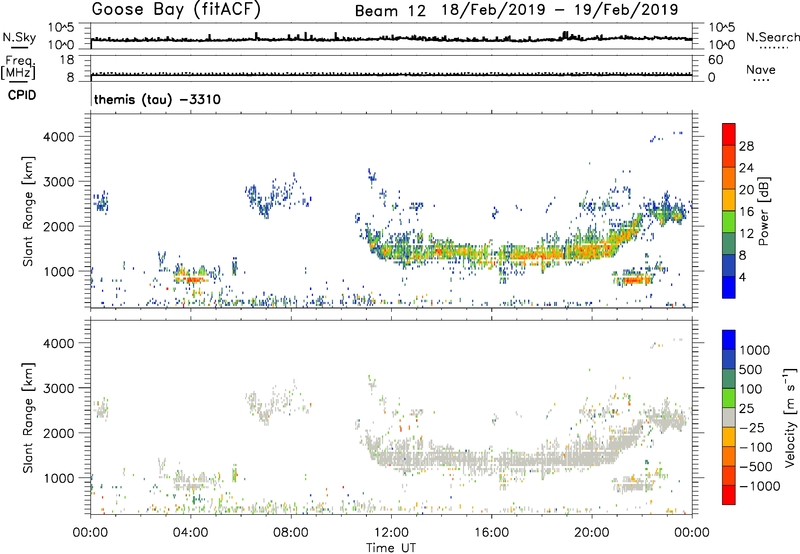Click the '4' label on the power color bar

pos(743,277)
